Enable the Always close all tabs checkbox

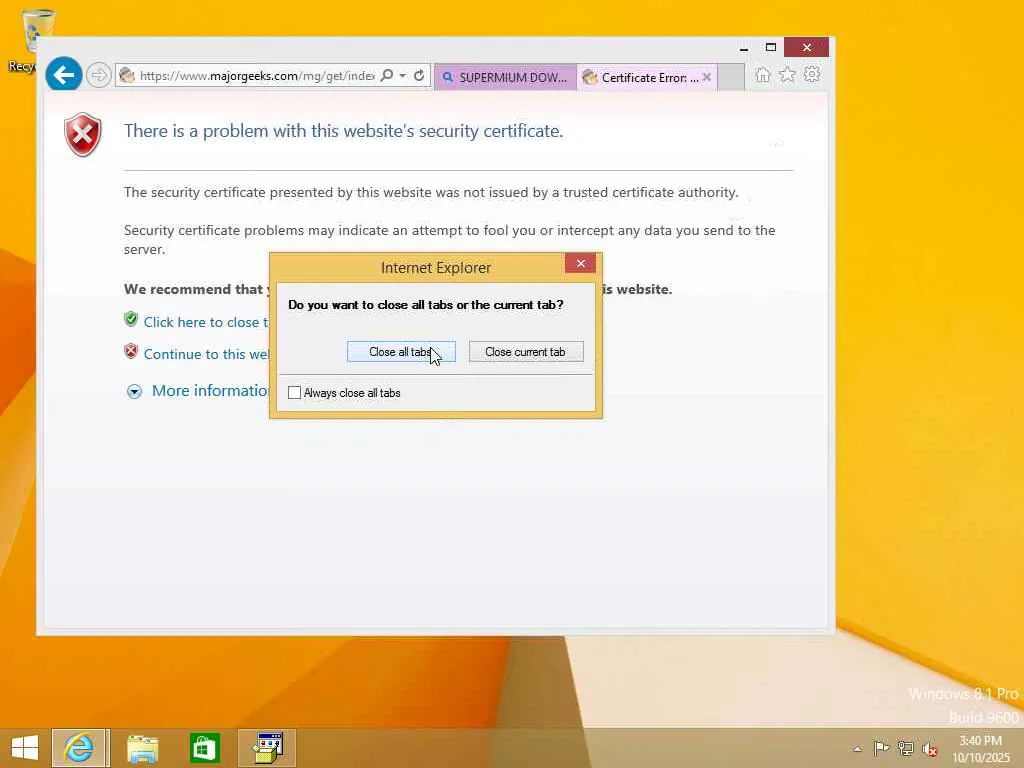coord(295,392)
